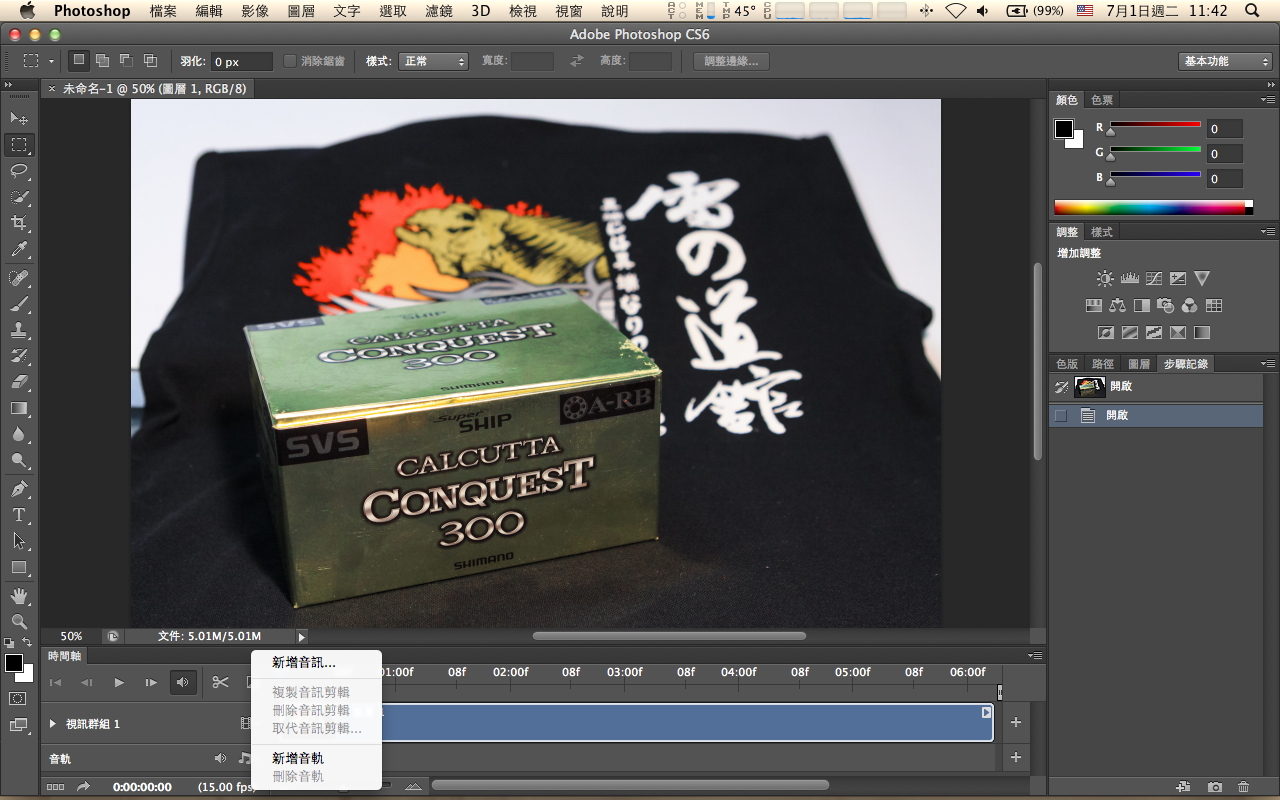Select the Eyedropper tool
The width and height of the screenshot is (1280, 800).
19,249
